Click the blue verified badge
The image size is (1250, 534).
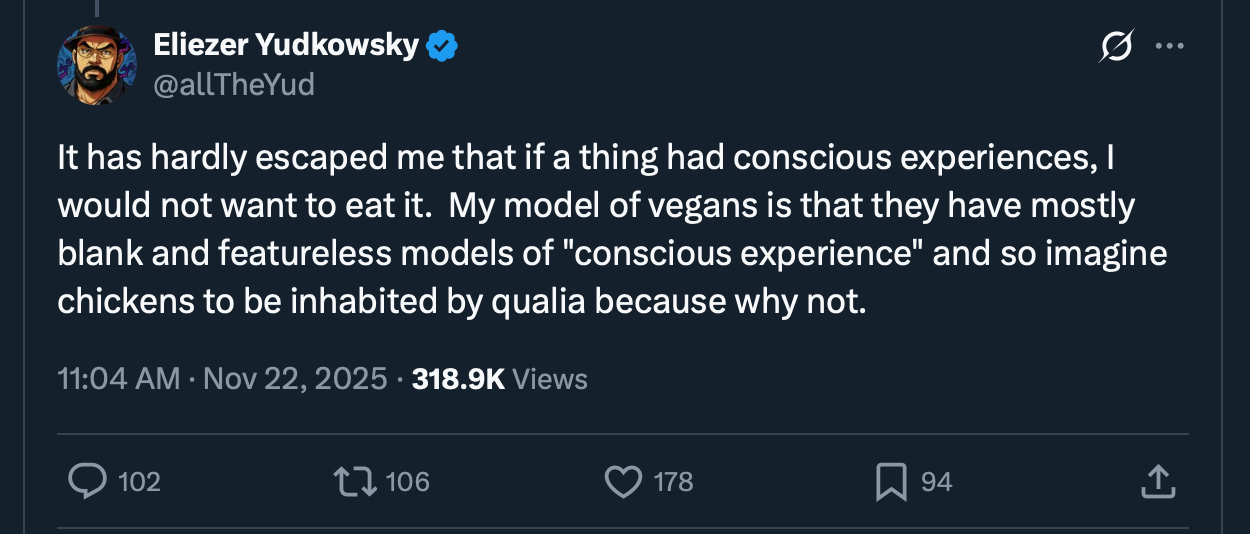point(443,45)
